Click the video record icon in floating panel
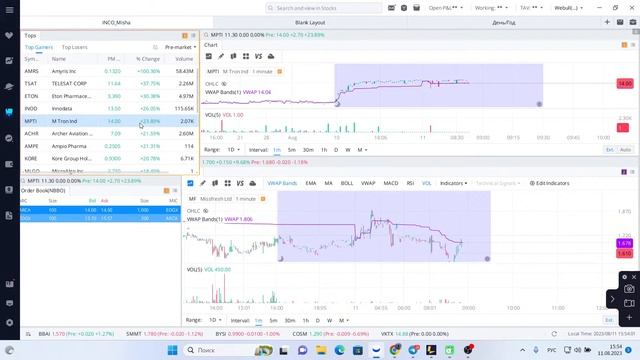The width and height of the screenshot is (640, 360). (x=629, y=303)
